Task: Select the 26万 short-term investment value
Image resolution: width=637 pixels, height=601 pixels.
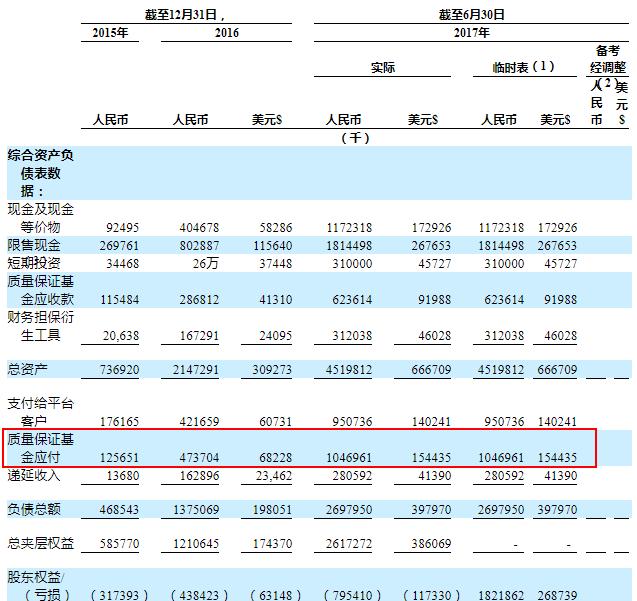Action: point(206,263)
